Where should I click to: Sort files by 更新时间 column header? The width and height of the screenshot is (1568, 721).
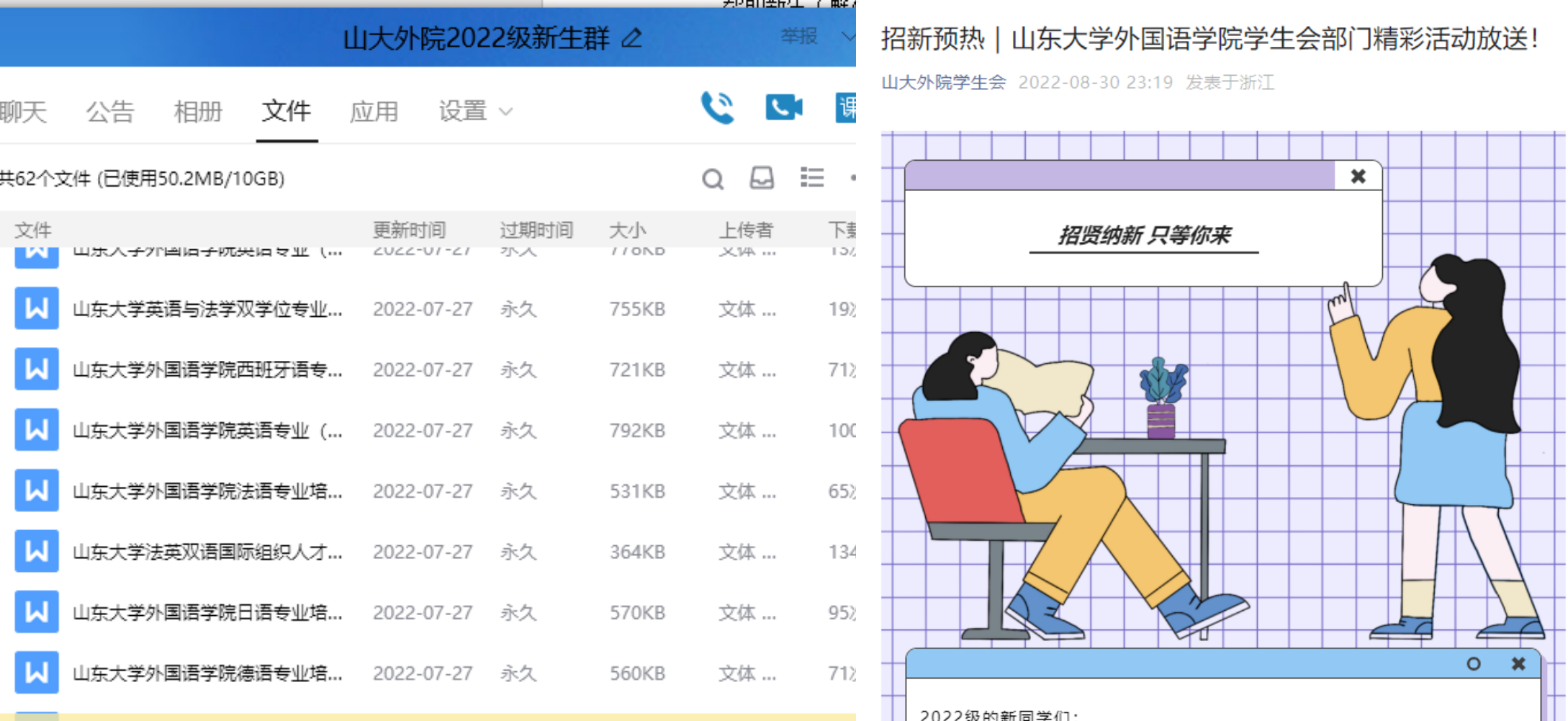409,230
